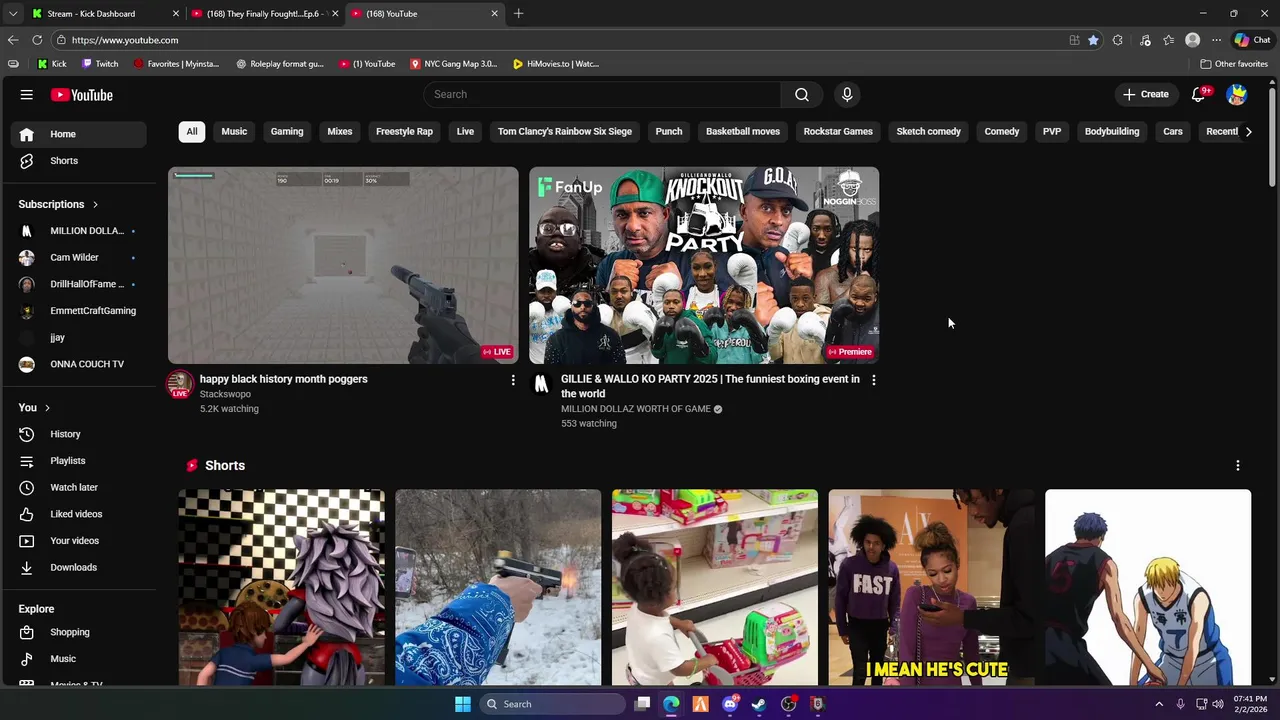Viewport: 1280px width, 720px height.
Task: Reload the page in the browser
Action: click(37, 40)
